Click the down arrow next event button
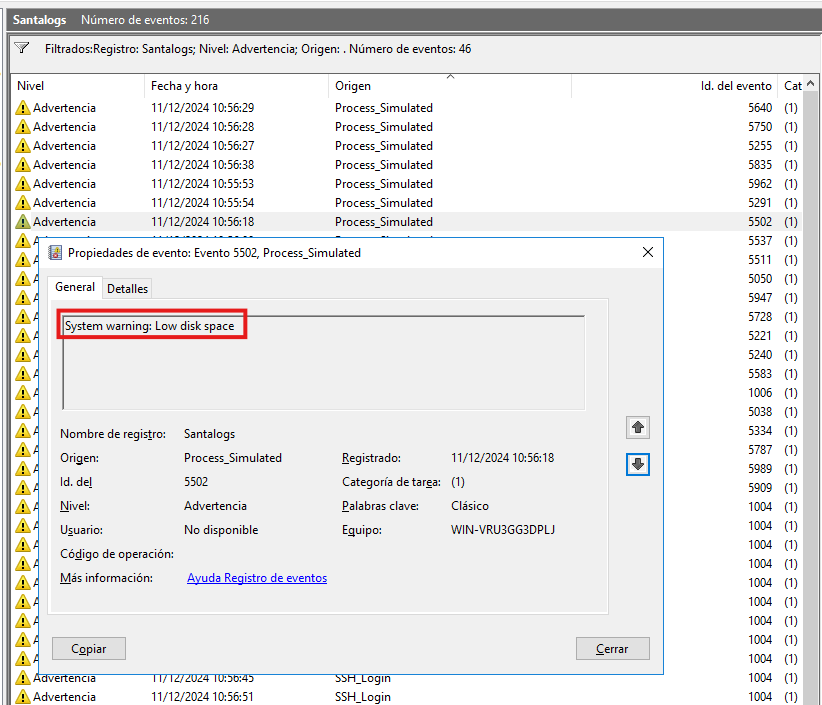Image resolution: width=822 pixels, height=705 pixels. [x=637, y=464]
